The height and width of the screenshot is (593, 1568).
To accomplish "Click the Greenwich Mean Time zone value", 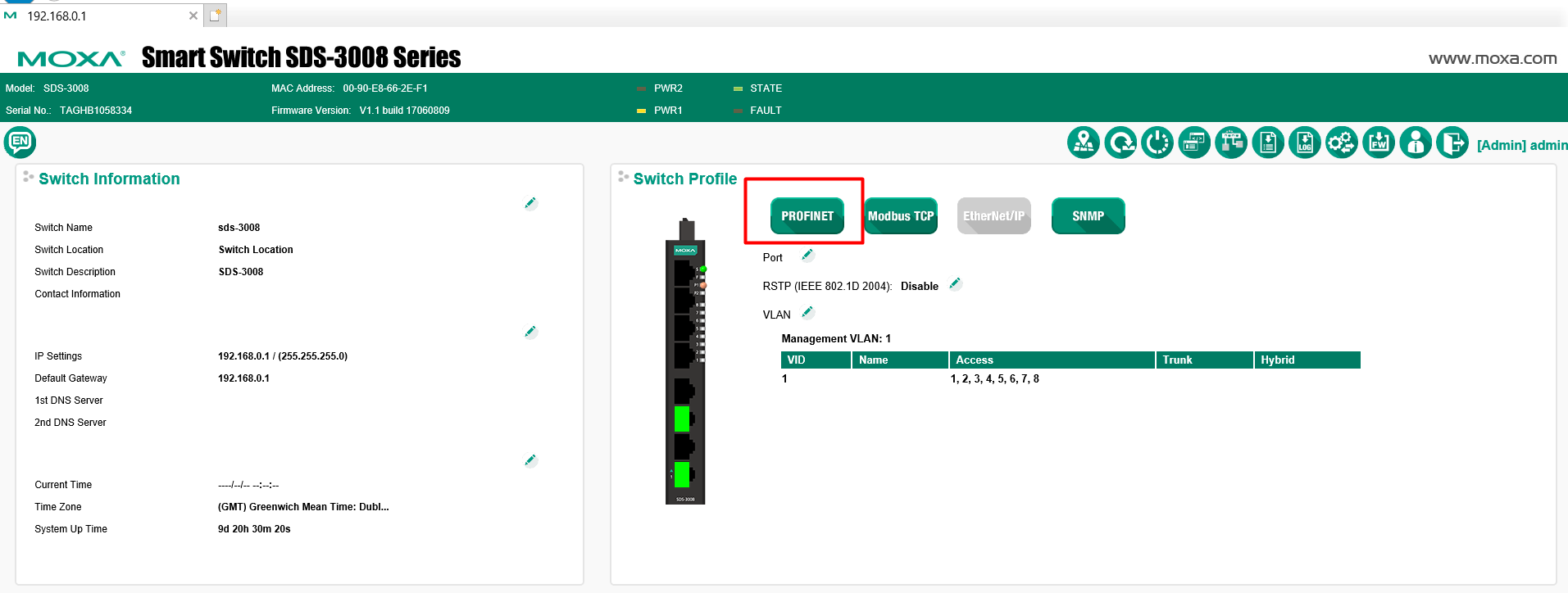I will coord(303,507).
